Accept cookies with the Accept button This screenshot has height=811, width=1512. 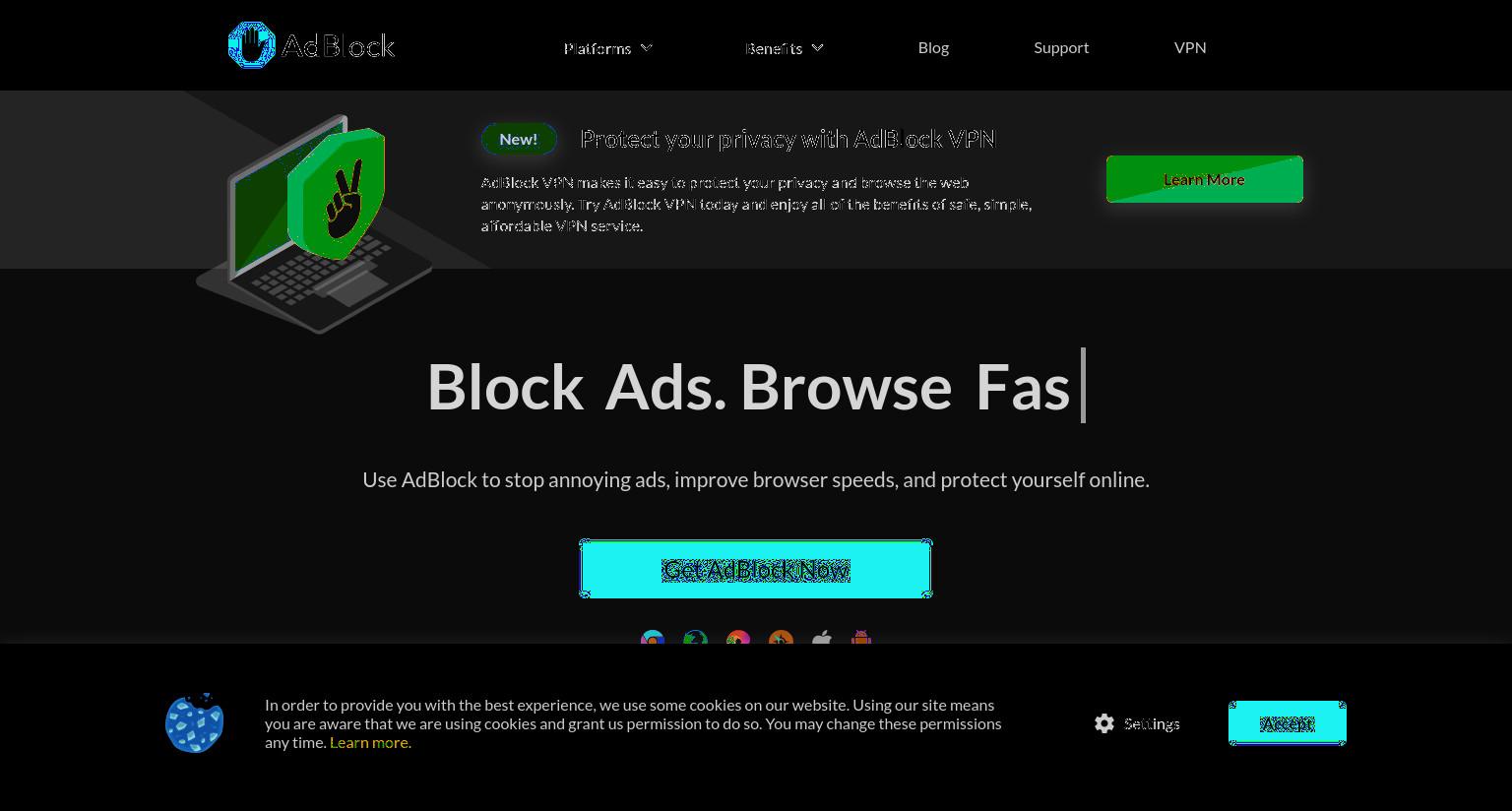point(1288,723)
